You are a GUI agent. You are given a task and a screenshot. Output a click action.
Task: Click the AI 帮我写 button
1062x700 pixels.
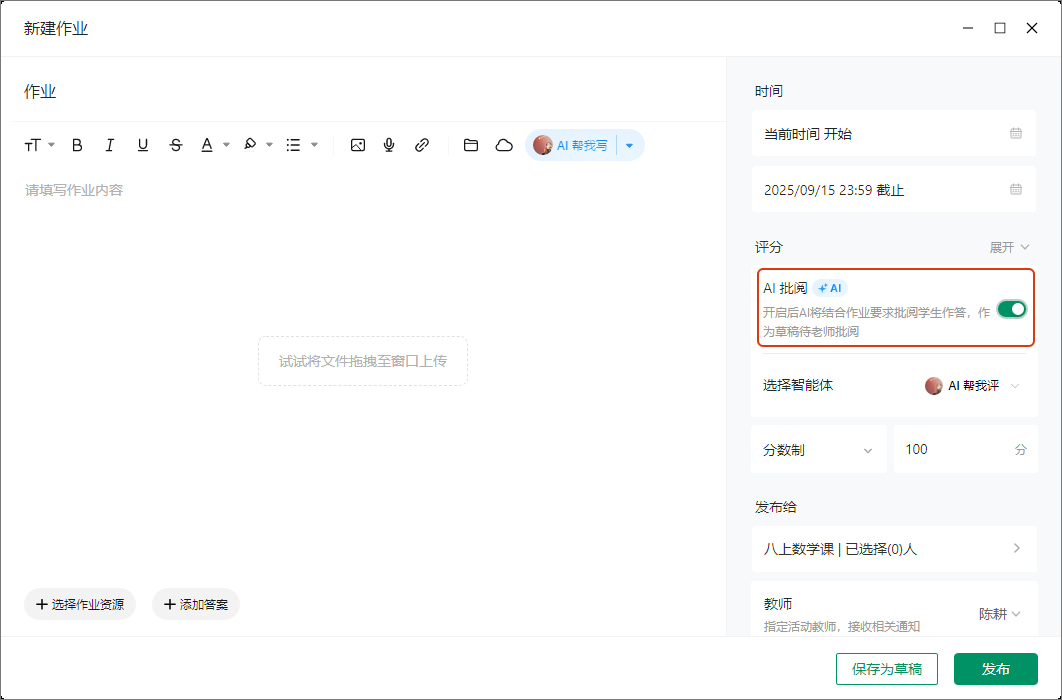[x=571, y=145]
